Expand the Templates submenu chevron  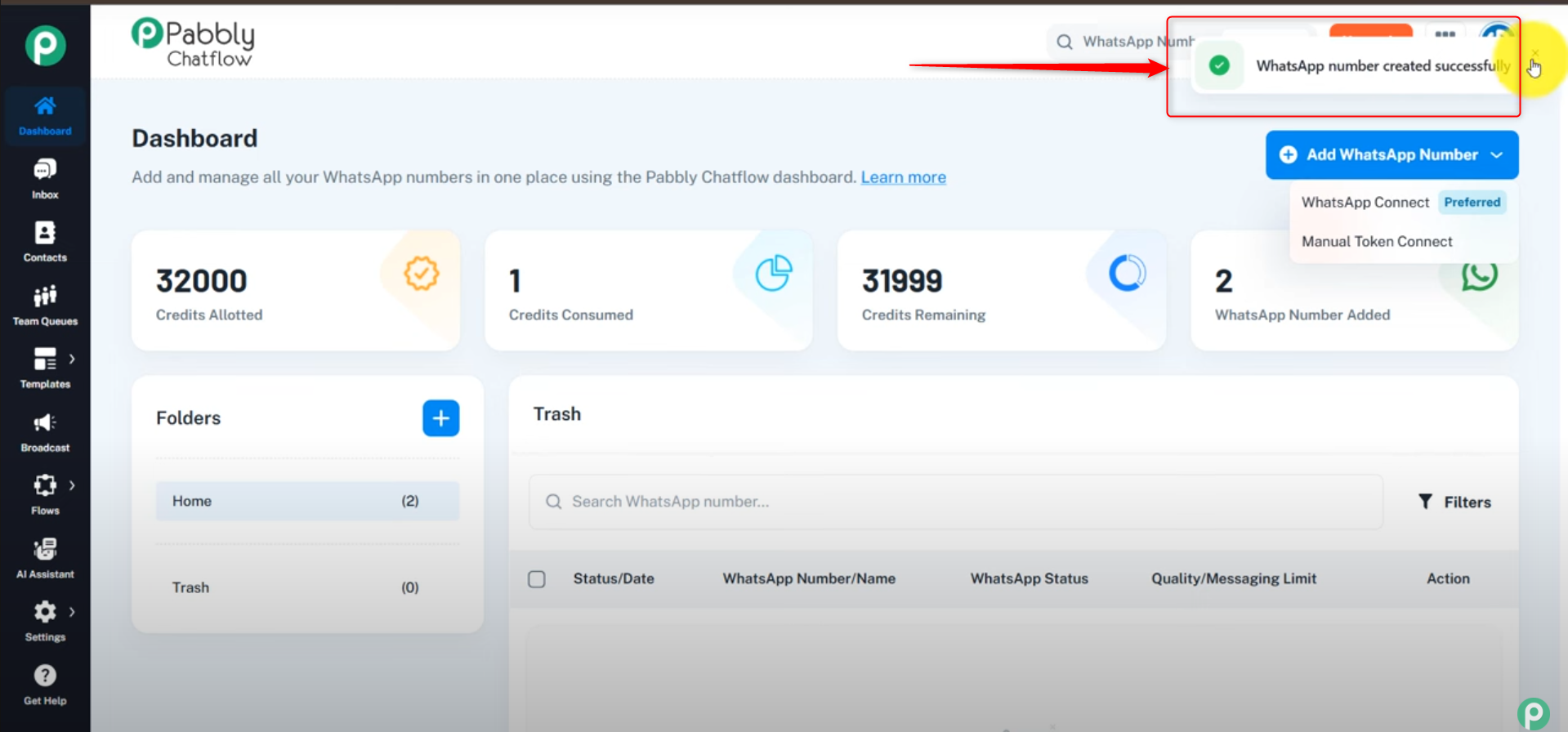(x=72, y=359)
